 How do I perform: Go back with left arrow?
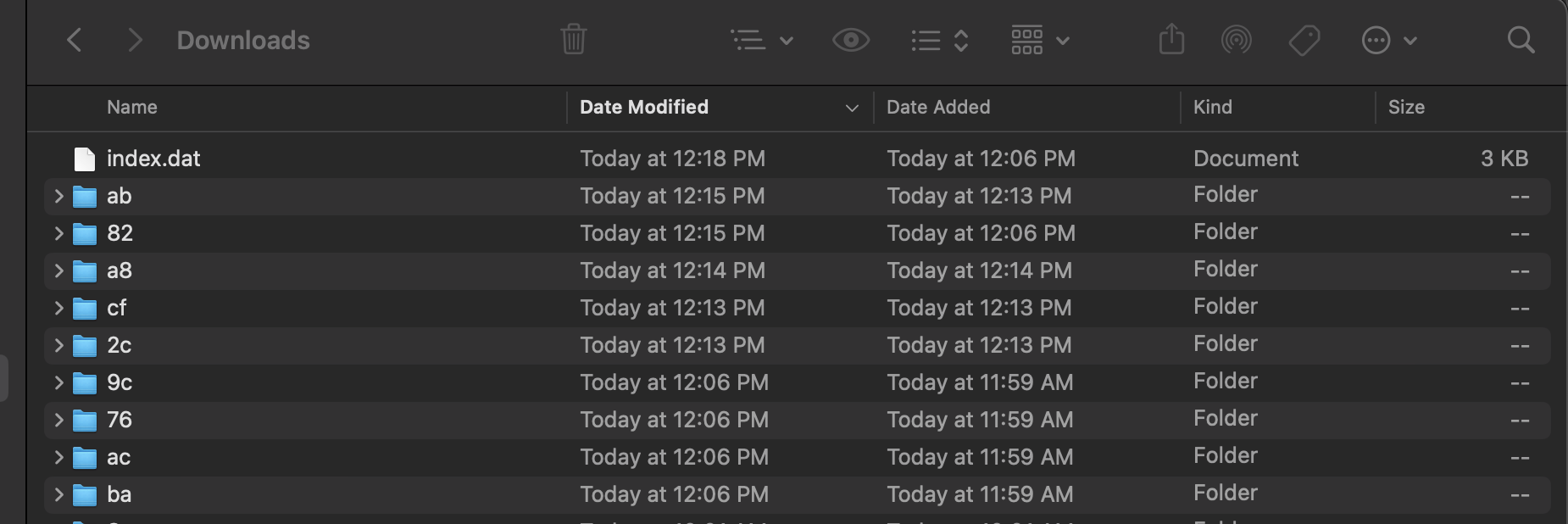pos(75,40)
